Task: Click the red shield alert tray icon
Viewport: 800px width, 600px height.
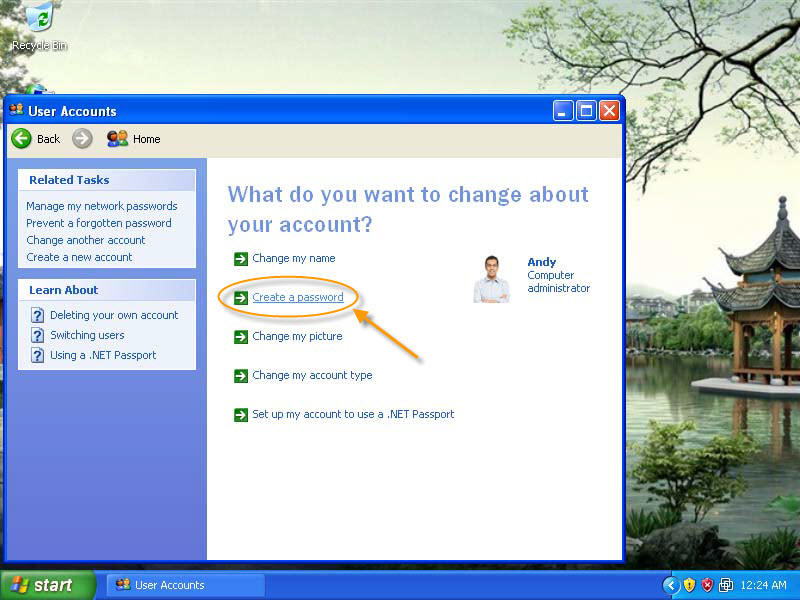Action: point(707,585)
